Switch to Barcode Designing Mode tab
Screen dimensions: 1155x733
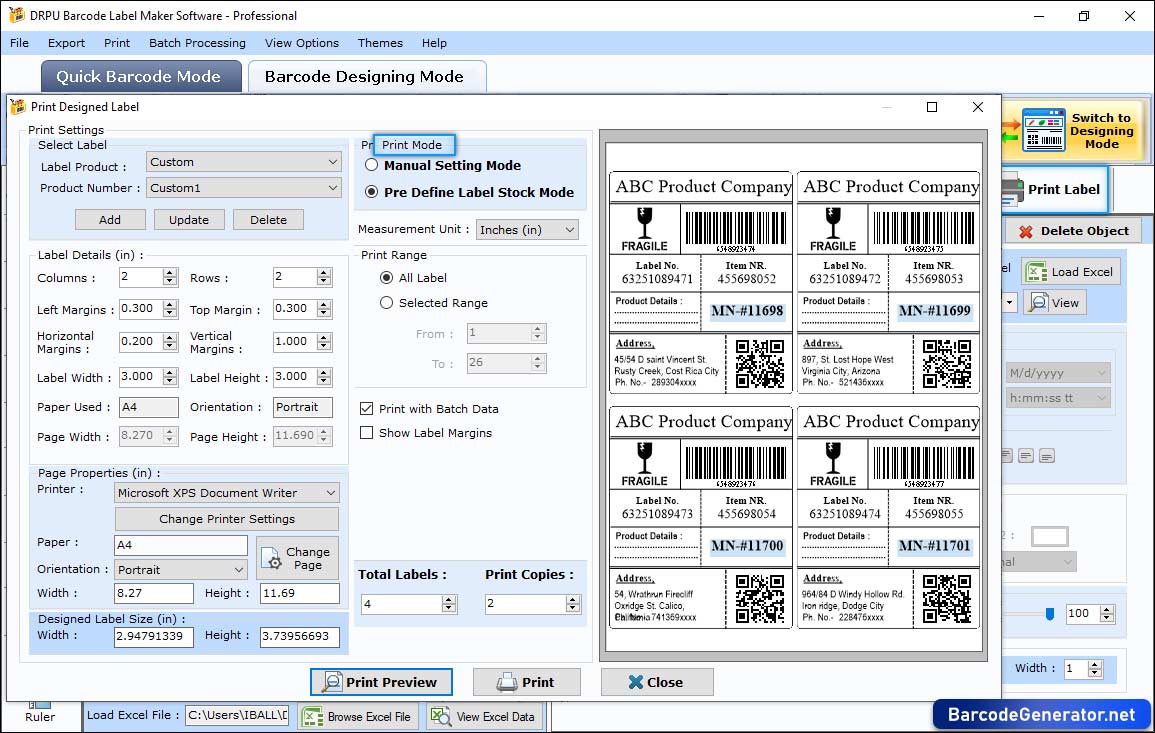click(x=364, y=77)
